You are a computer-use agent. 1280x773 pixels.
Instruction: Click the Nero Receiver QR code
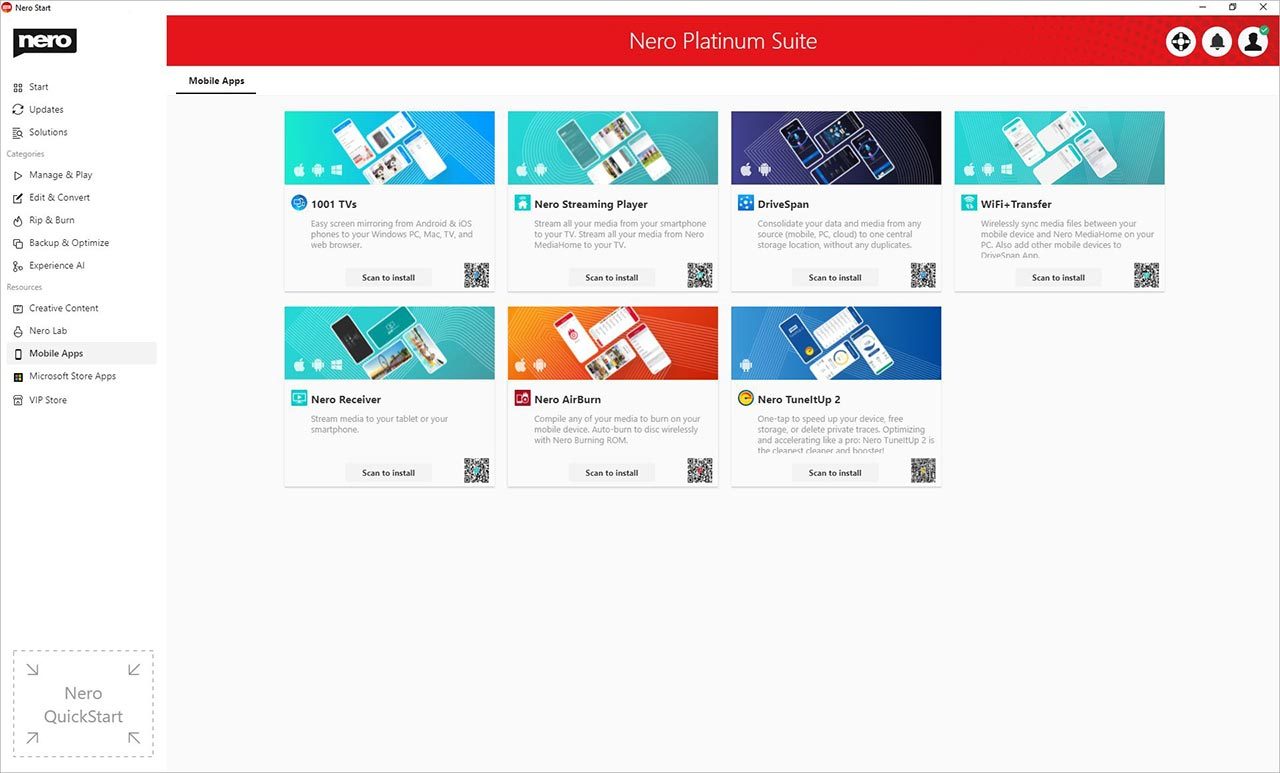(477, 471)
